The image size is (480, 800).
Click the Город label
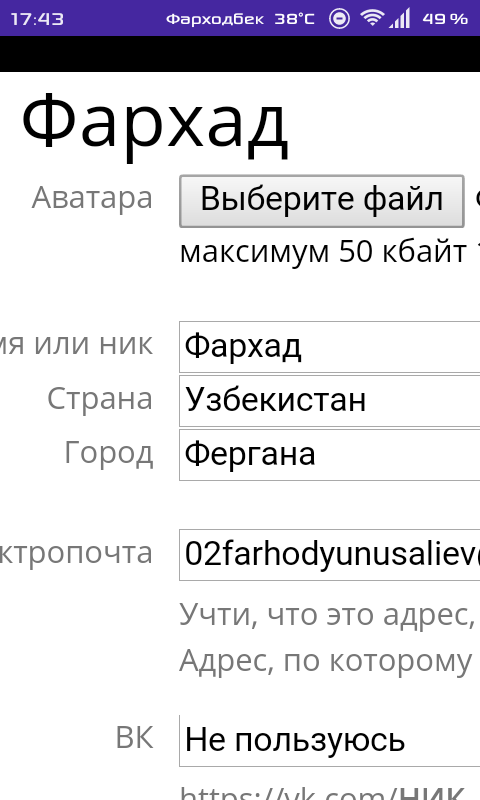pos(109,453)
